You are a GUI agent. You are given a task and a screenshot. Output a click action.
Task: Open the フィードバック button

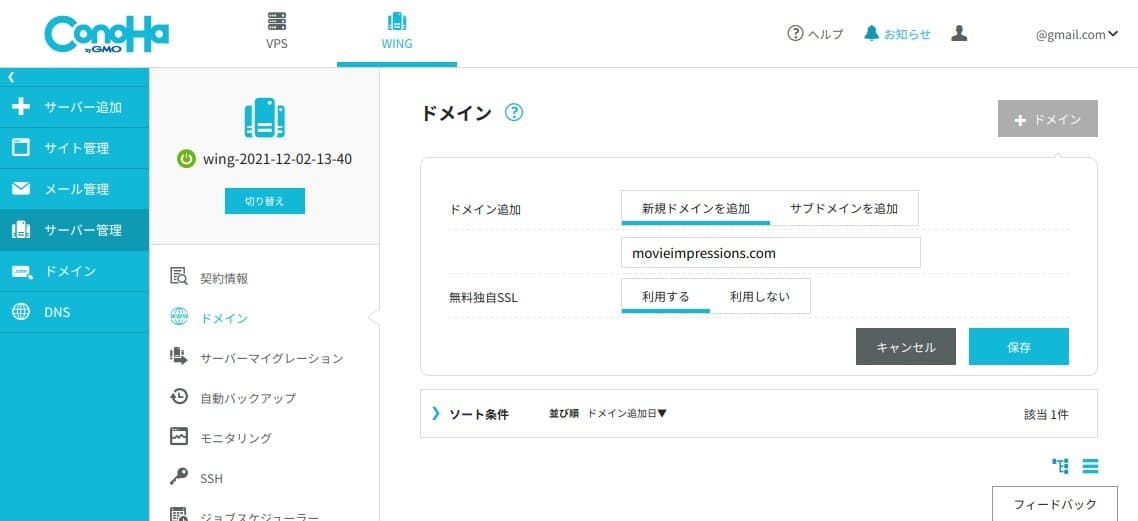[x=1055, y=504]
